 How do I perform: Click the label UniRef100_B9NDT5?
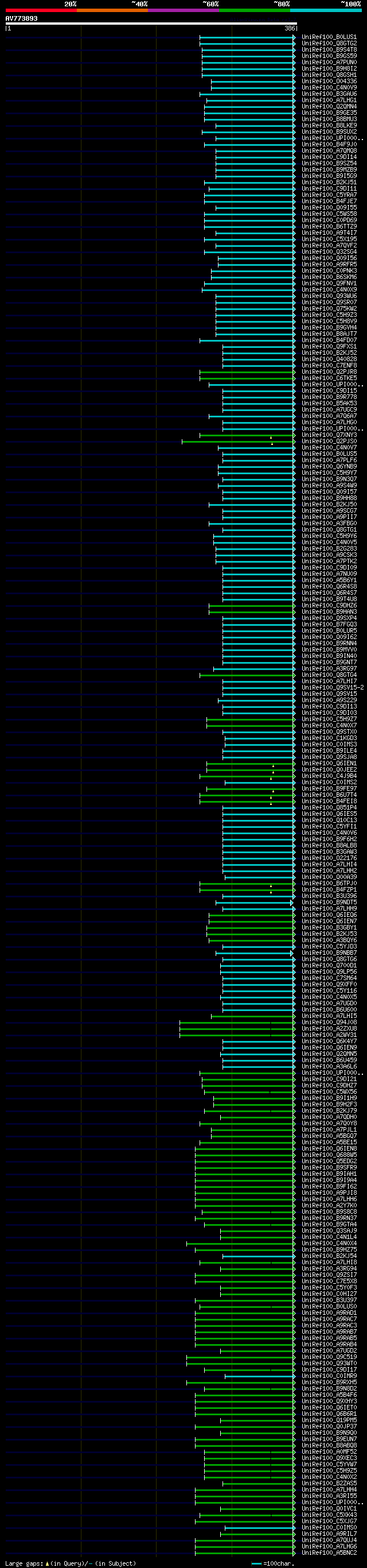(x=329, y=903)
